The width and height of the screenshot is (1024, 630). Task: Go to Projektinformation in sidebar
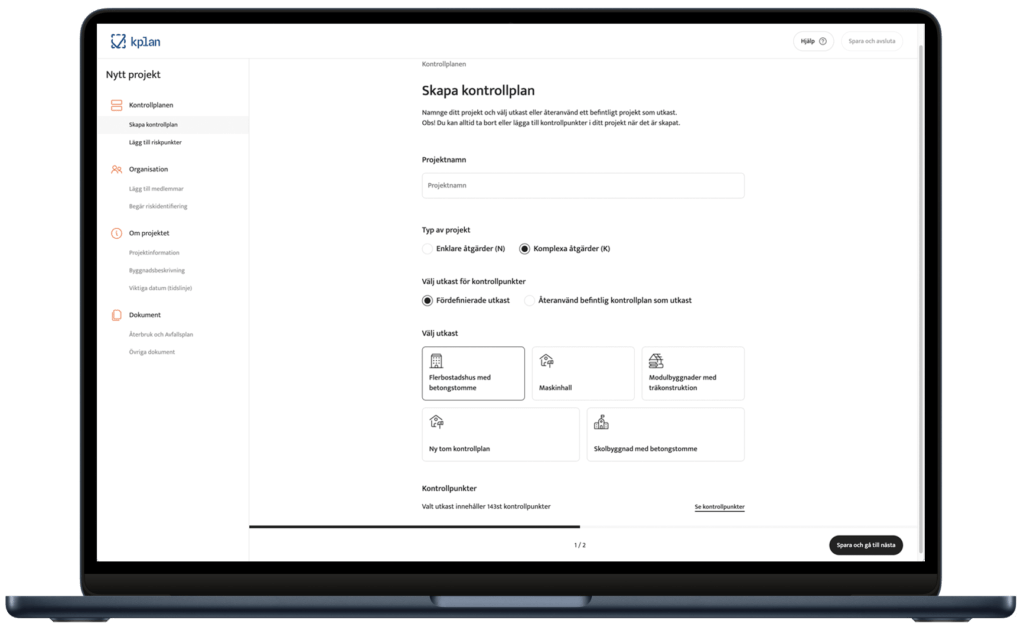154,253
